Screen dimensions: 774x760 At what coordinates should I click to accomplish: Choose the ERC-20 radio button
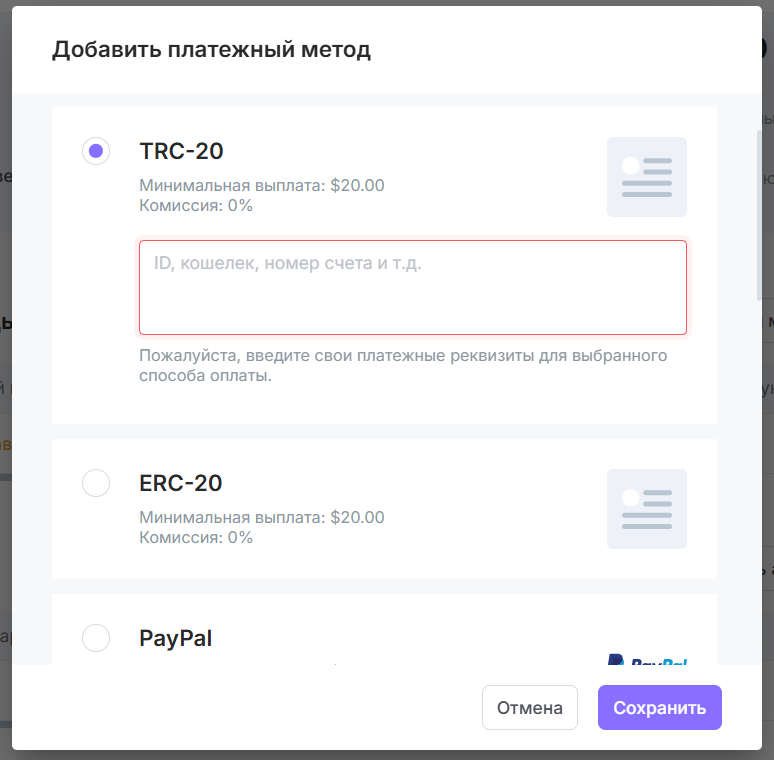tap(96, 483)
